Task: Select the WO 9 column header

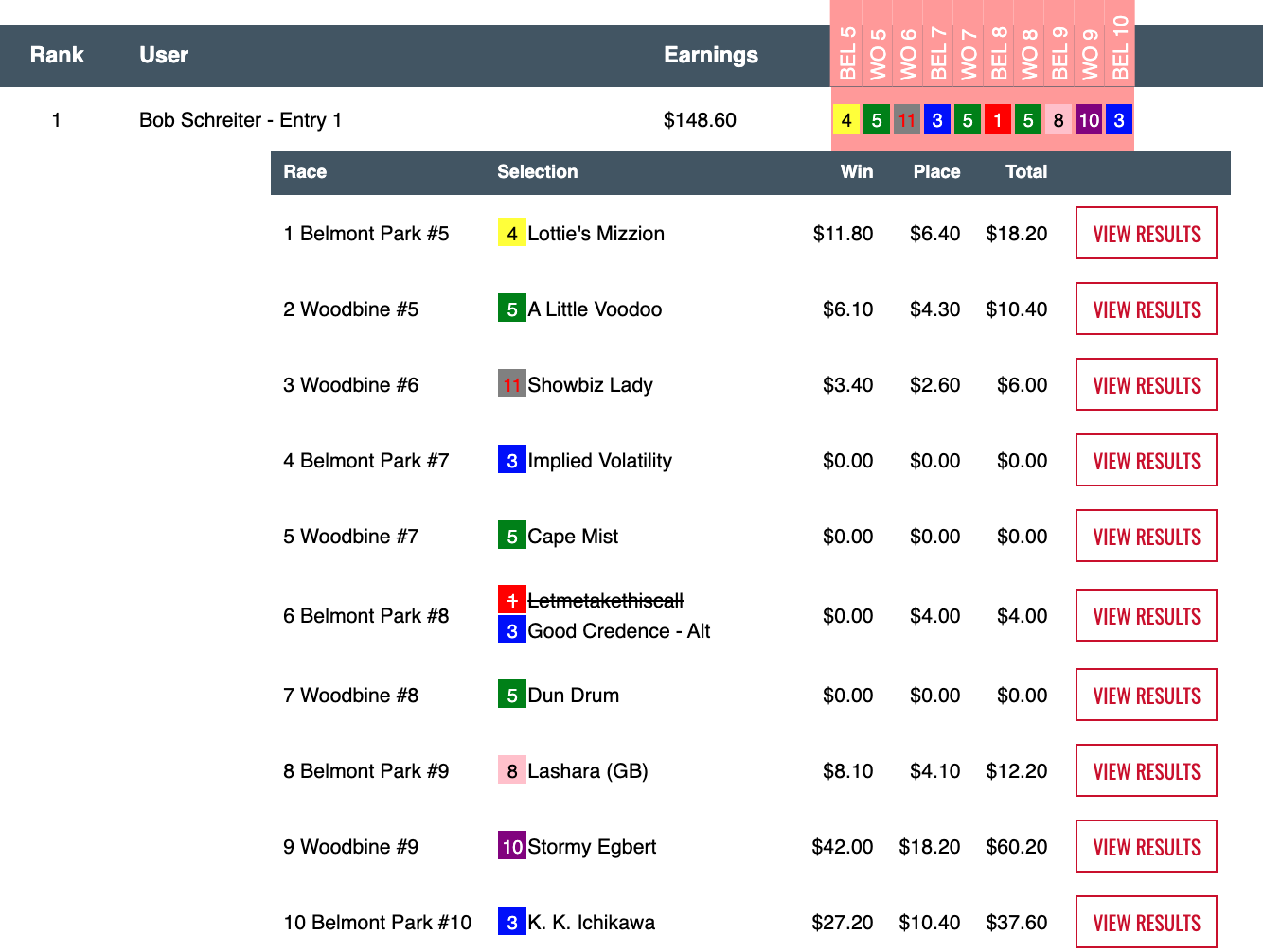Action: 1089,55
